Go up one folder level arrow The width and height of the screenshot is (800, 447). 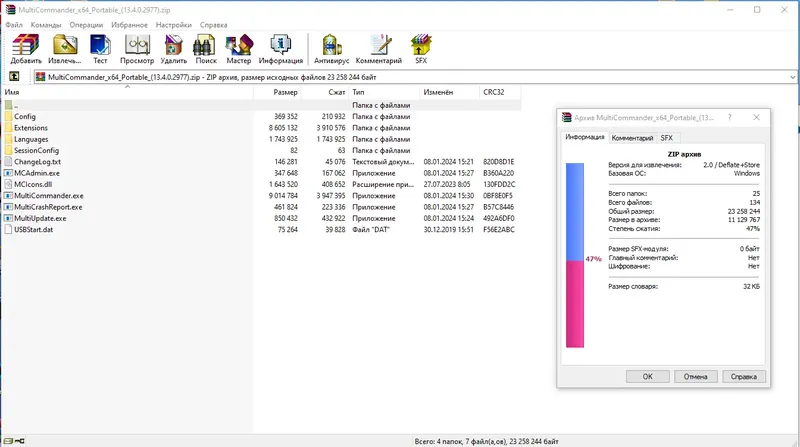point(14,77)
